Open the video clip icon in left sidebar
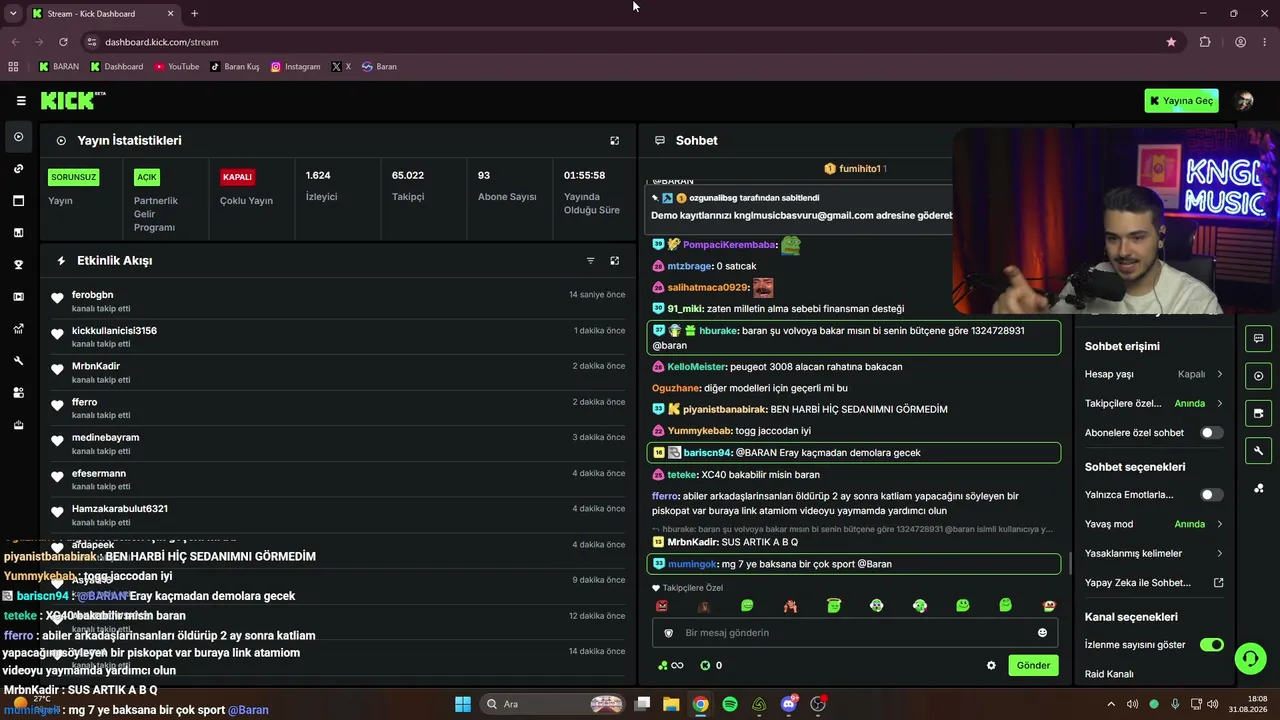The image size is (1280, 720). pos(18,297)
